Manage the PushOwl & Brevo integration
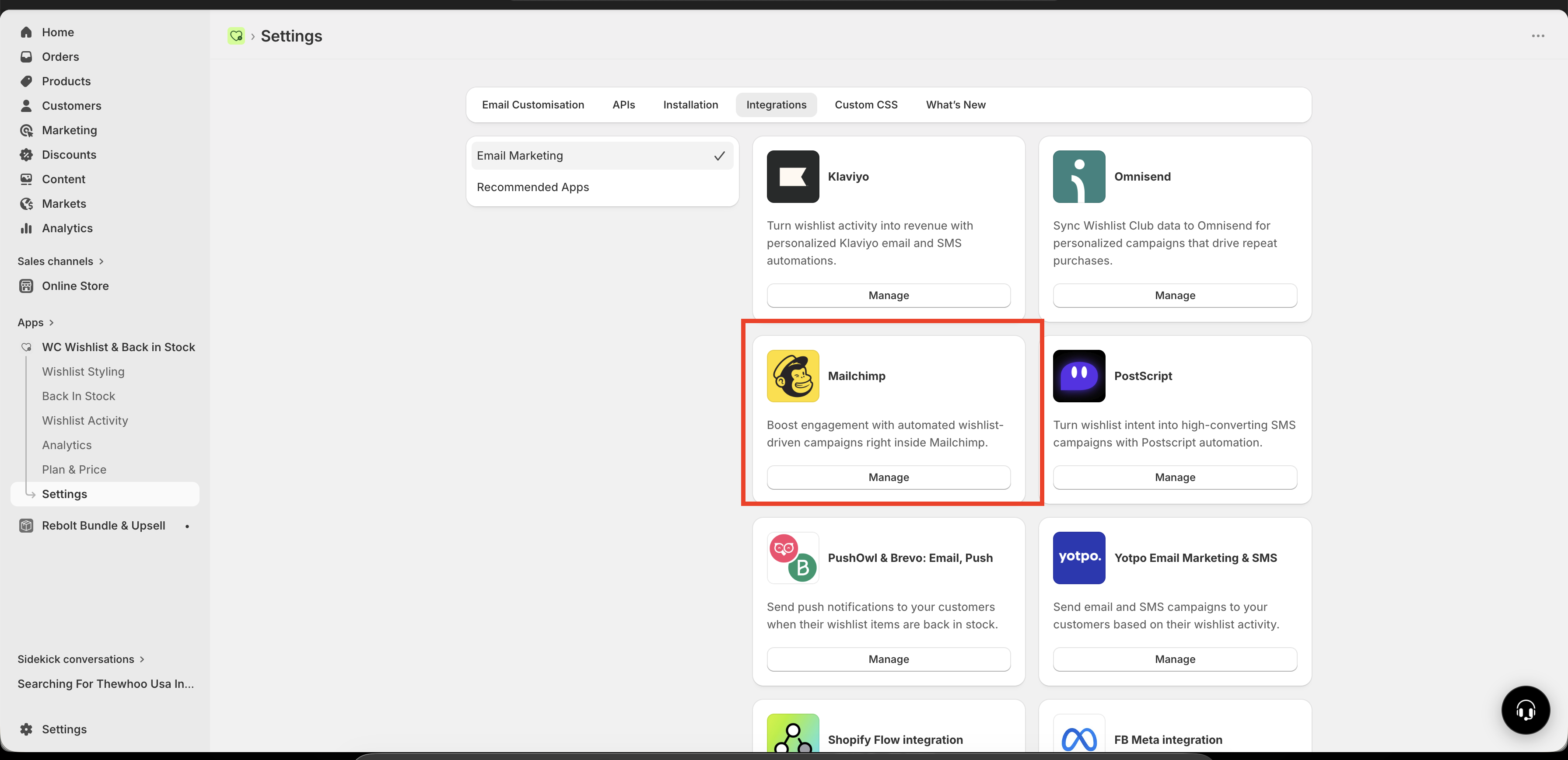1568x760 pixels. [888, 659]
